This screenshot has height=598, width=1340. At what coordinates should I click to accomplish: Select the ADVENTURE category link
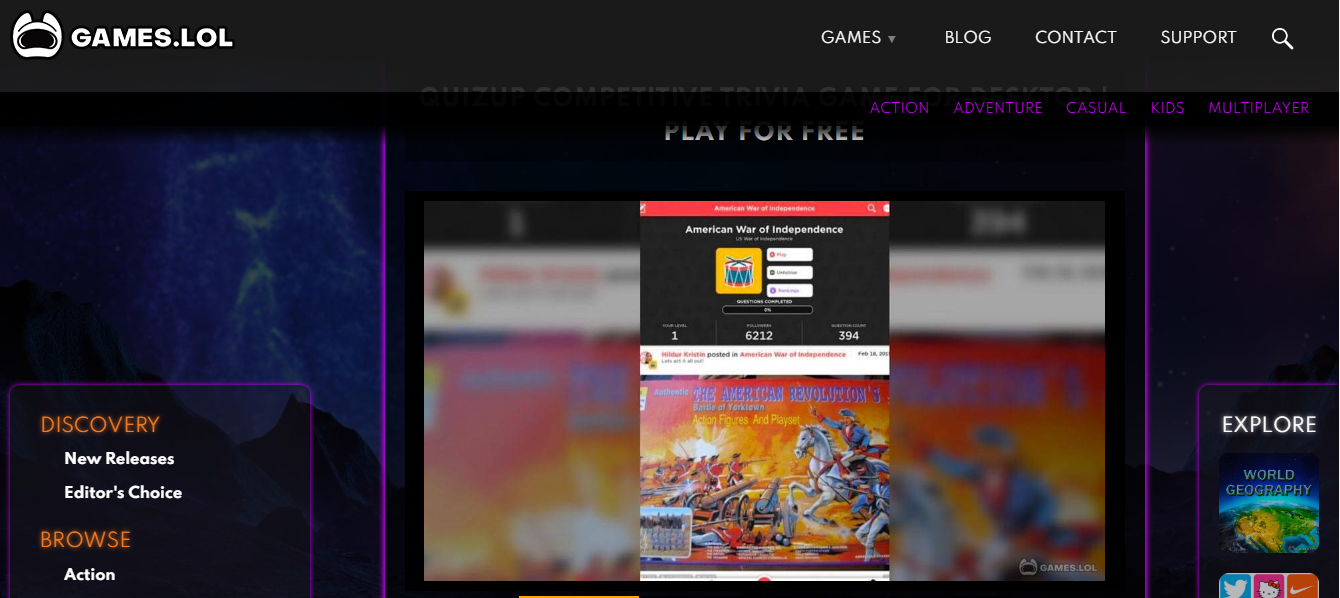[998, 108]
